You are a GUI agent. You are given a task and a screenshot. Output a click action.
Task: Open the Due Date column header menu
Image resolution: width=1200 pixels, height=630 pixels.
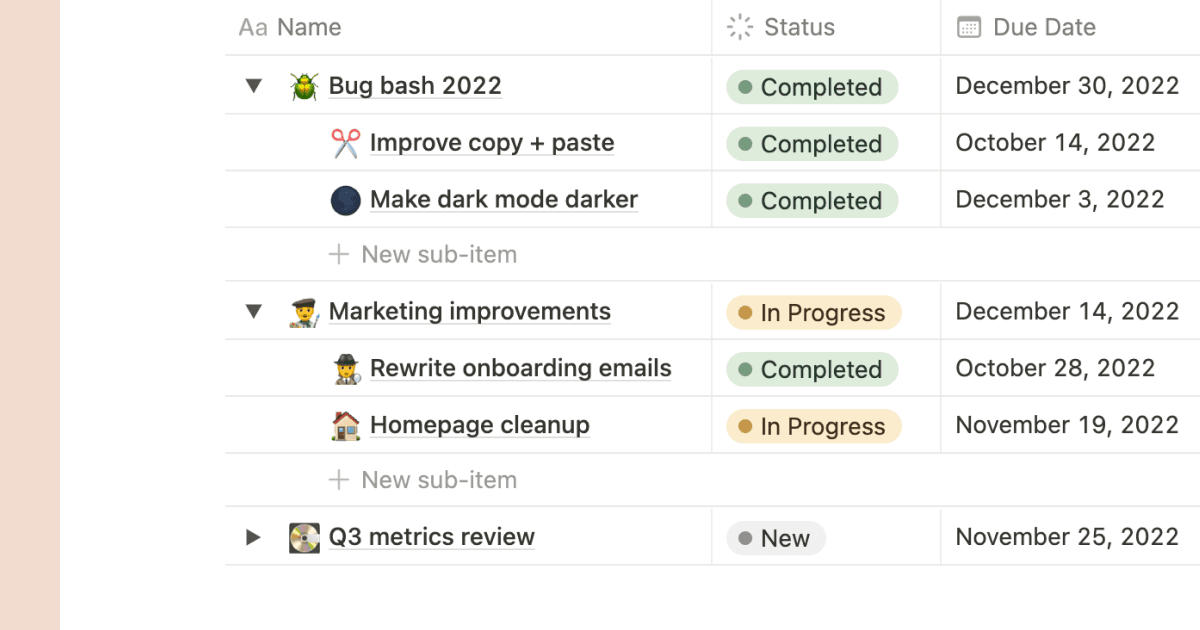pos(1040,27)
